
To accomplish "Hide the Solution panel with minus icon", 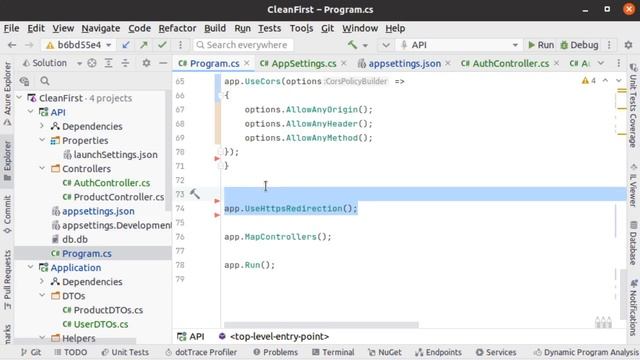I will (x=163, y=63).
